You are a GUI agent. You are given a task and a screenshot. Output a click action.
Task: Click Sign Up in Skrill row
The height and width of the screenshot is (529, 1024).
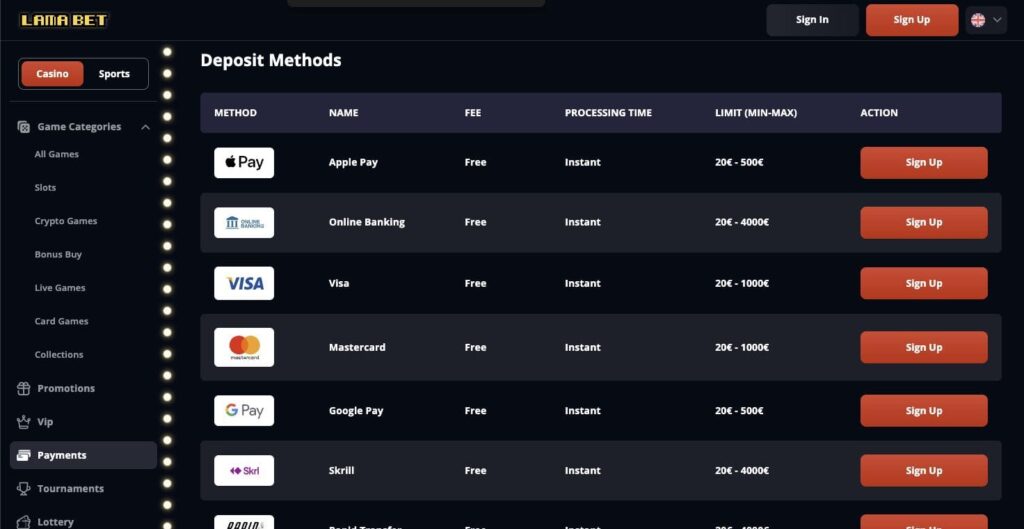(x=924, y=471)
